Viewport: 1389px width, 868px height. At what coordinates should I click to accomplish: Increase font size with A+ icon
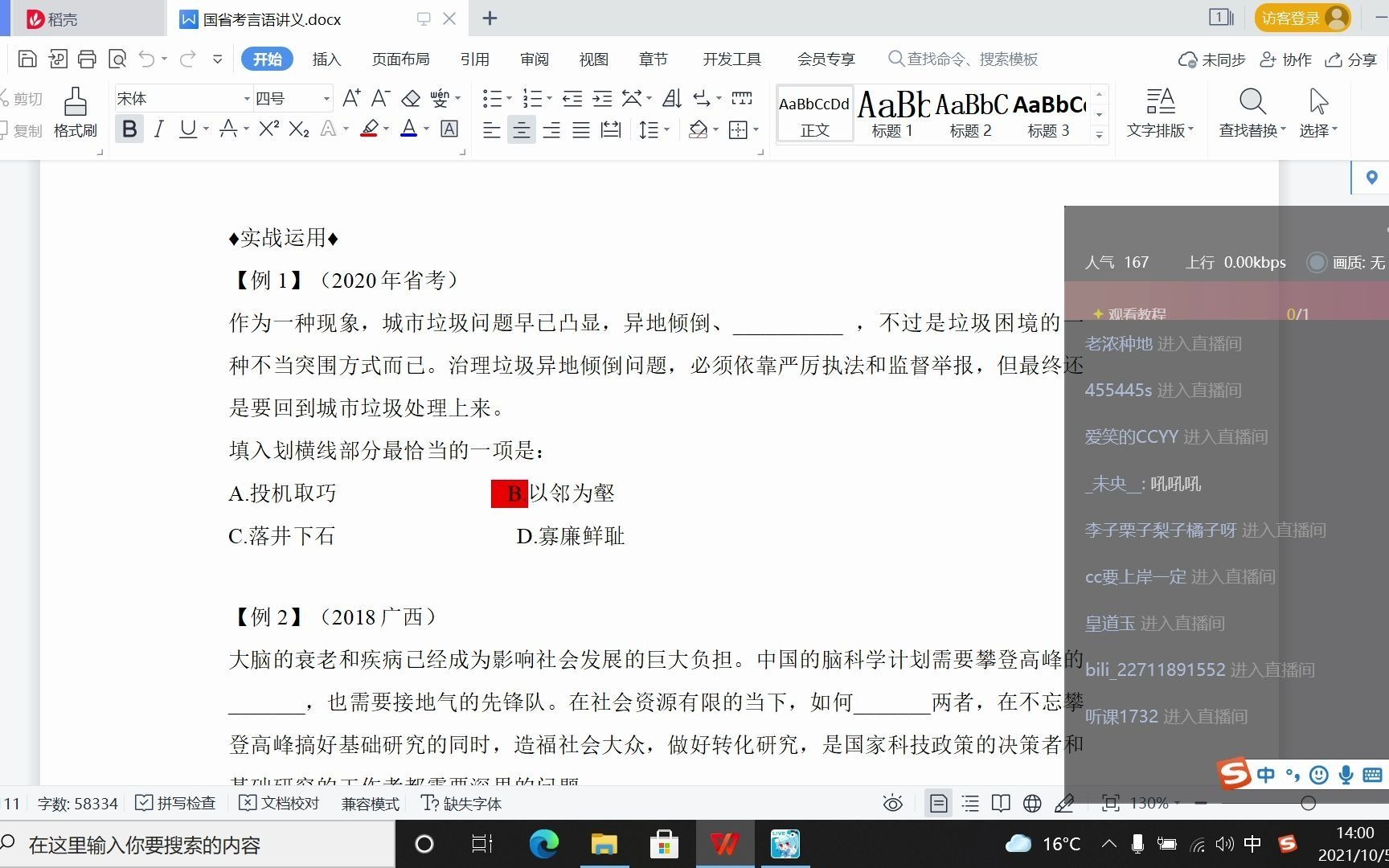351,98
